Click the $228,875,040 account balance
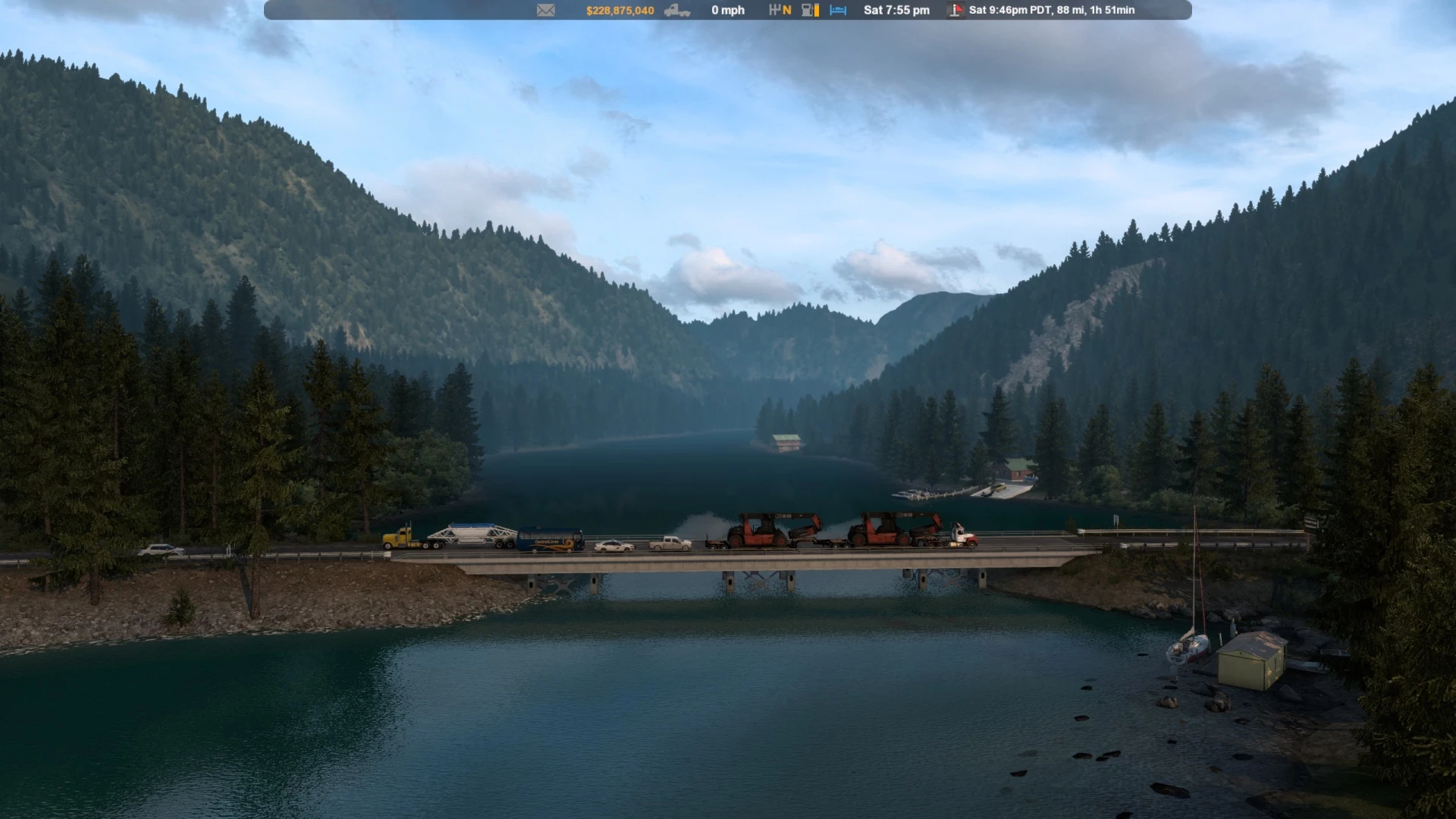1456x819 pixels. pos(620,11)
